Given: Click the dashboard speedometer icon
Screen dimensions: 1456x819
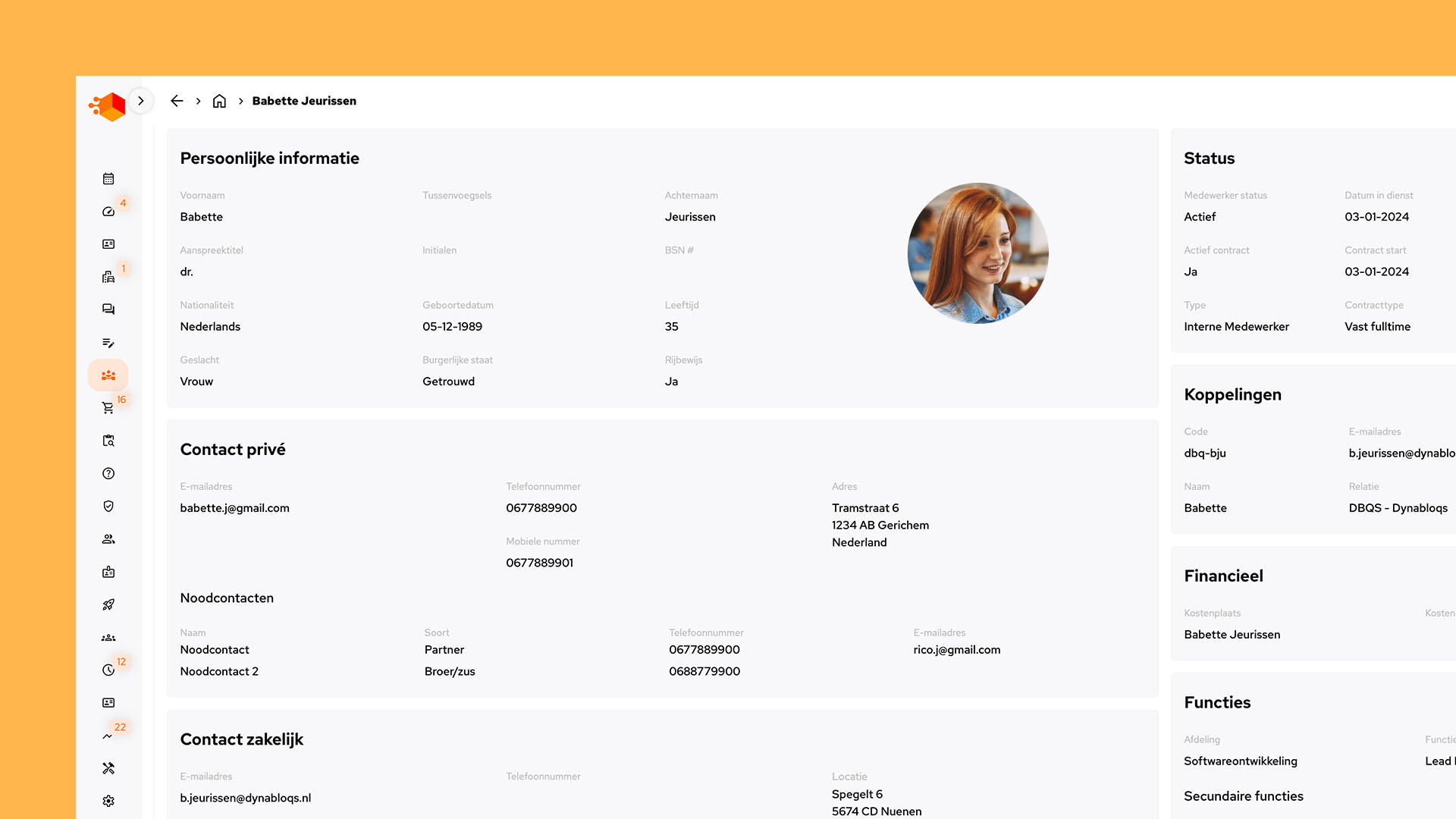Looking at the screenshot, I should point(108,212).
